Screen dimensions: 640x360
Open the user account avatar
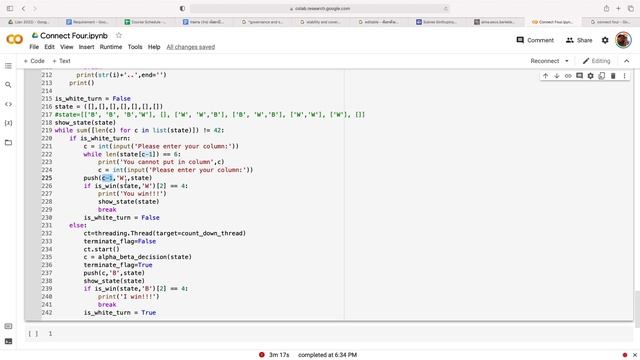click(623, 40)
